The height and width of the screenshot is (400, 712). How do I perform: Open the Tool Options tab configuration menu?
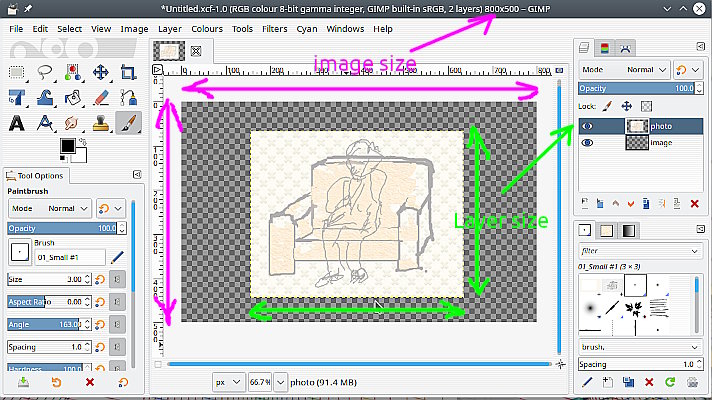click(137, 174)
